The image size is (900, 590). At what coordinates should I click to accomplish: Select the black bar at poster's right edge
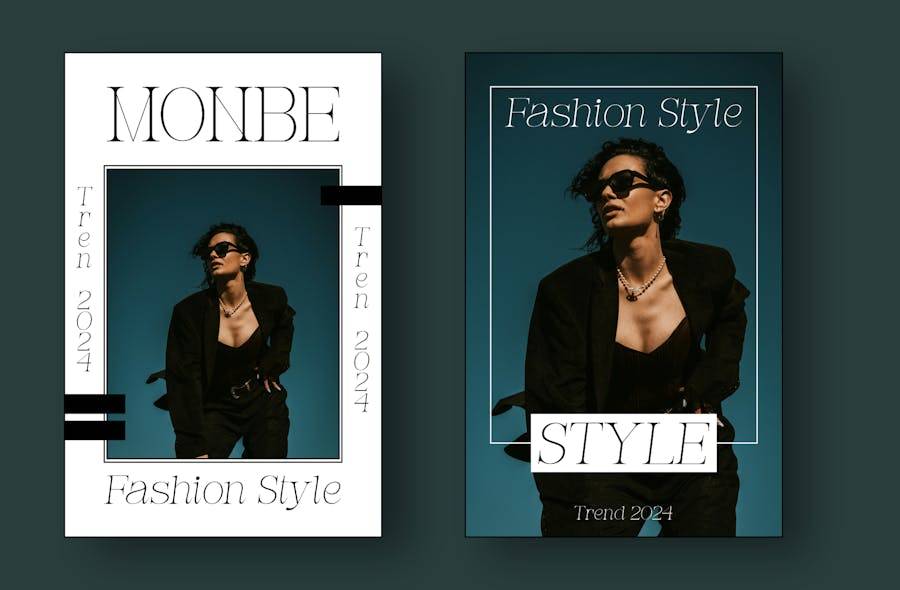pos(351,195)
